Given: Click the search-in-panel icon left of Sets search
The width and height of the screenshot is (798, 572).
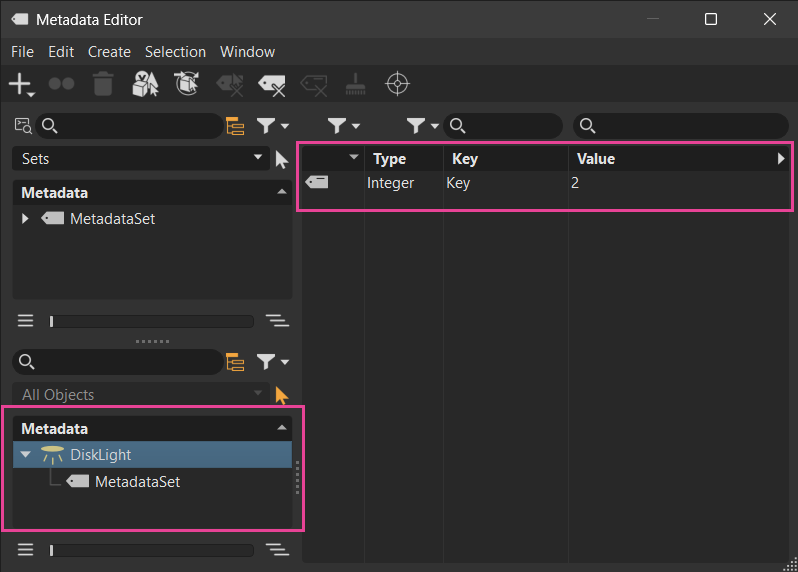Looking at the screenshot, I should pos(23,126).
